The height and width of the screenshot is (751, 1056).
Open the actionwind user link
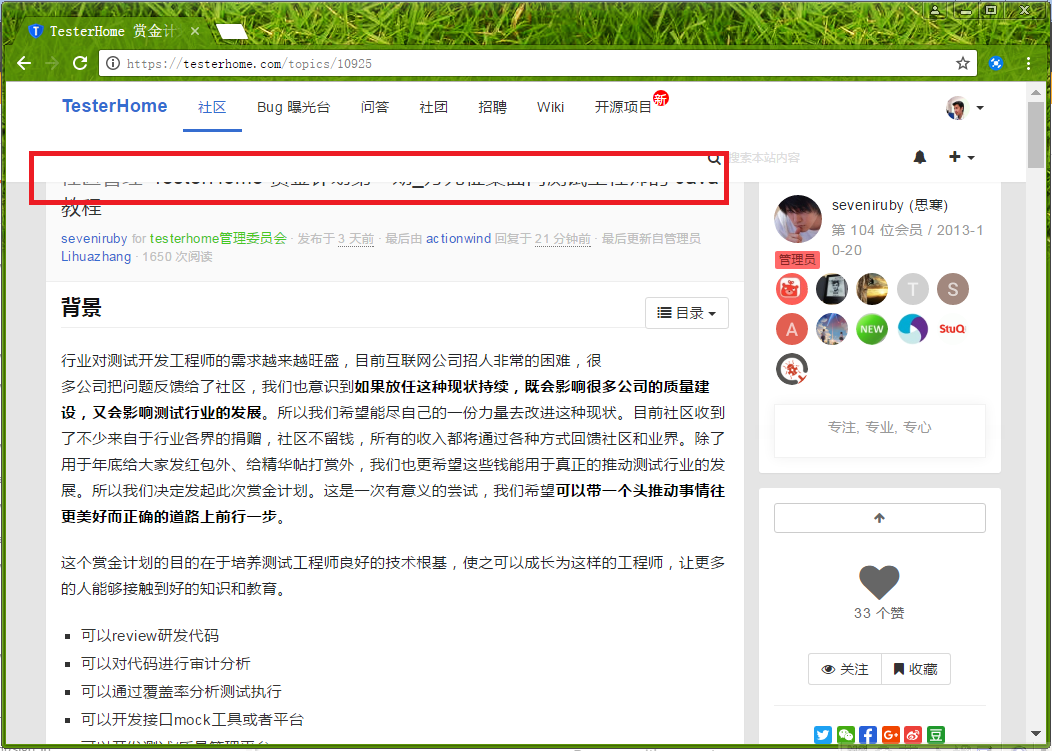click(459, 238)
